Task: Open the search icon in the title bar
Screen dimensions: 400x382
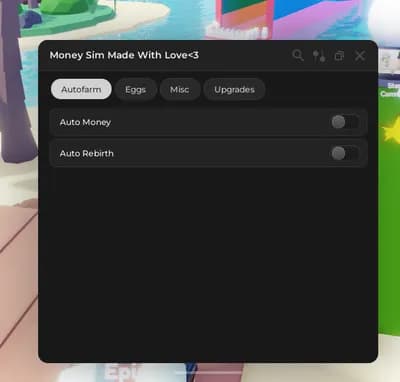Action: [298, 55]
